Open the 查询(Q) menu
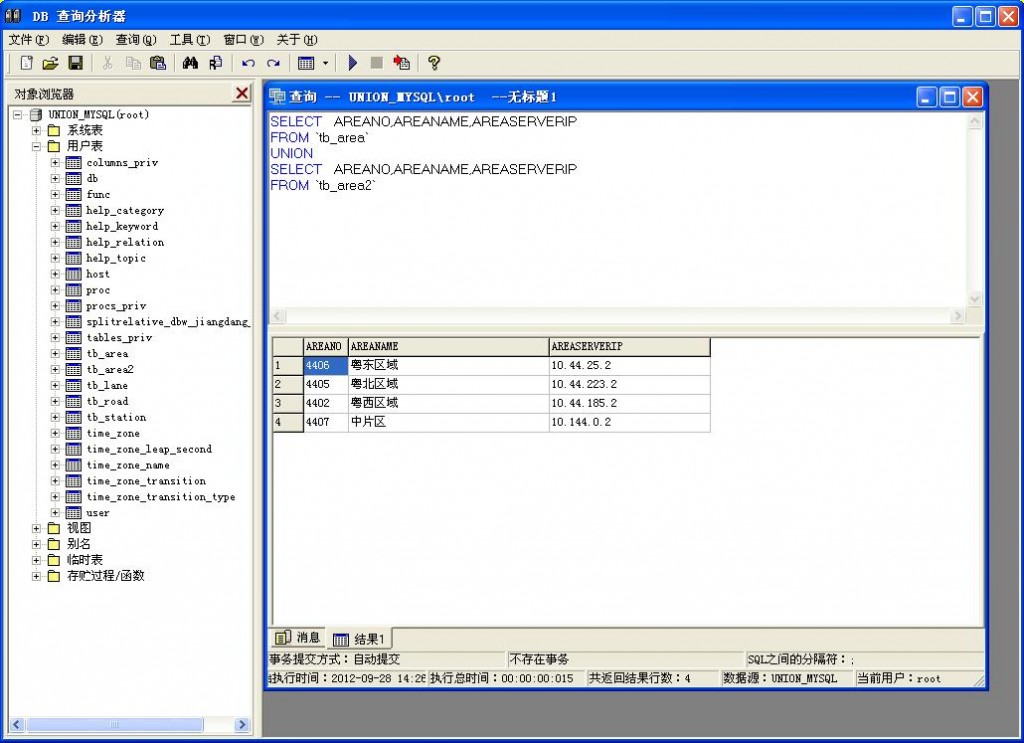Screen dimensions: 1024x743 click(136, 40)
